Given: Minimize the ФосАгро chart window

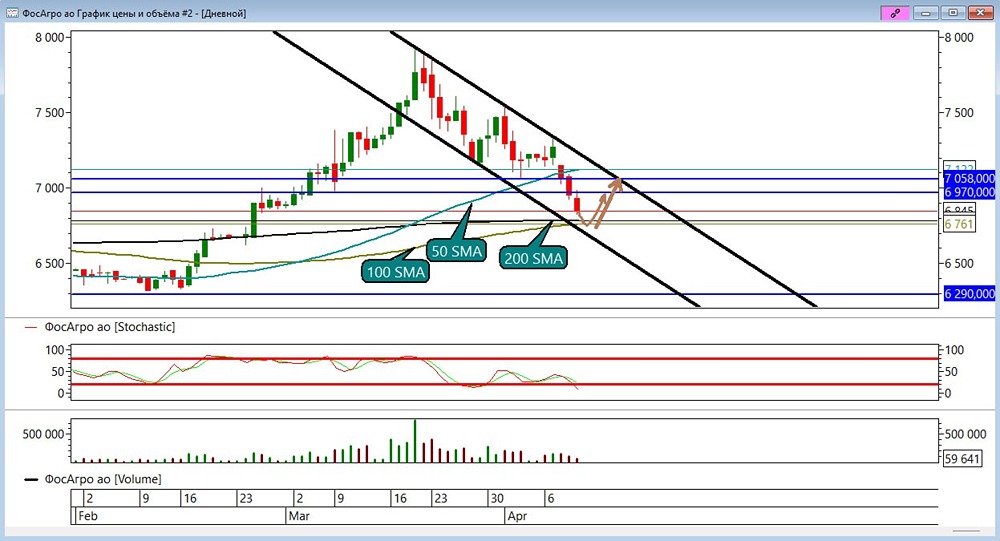Looking at the screenshot, I should point(926,13).
